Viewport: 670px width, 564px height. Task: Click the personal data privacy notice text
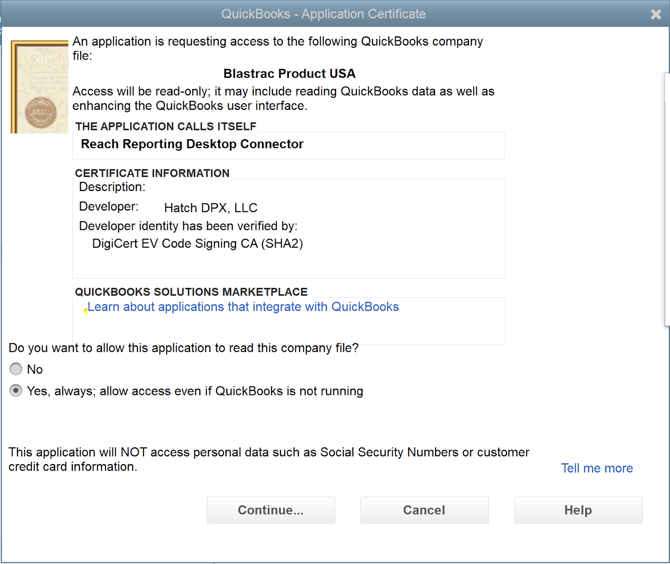coord(268,459)
